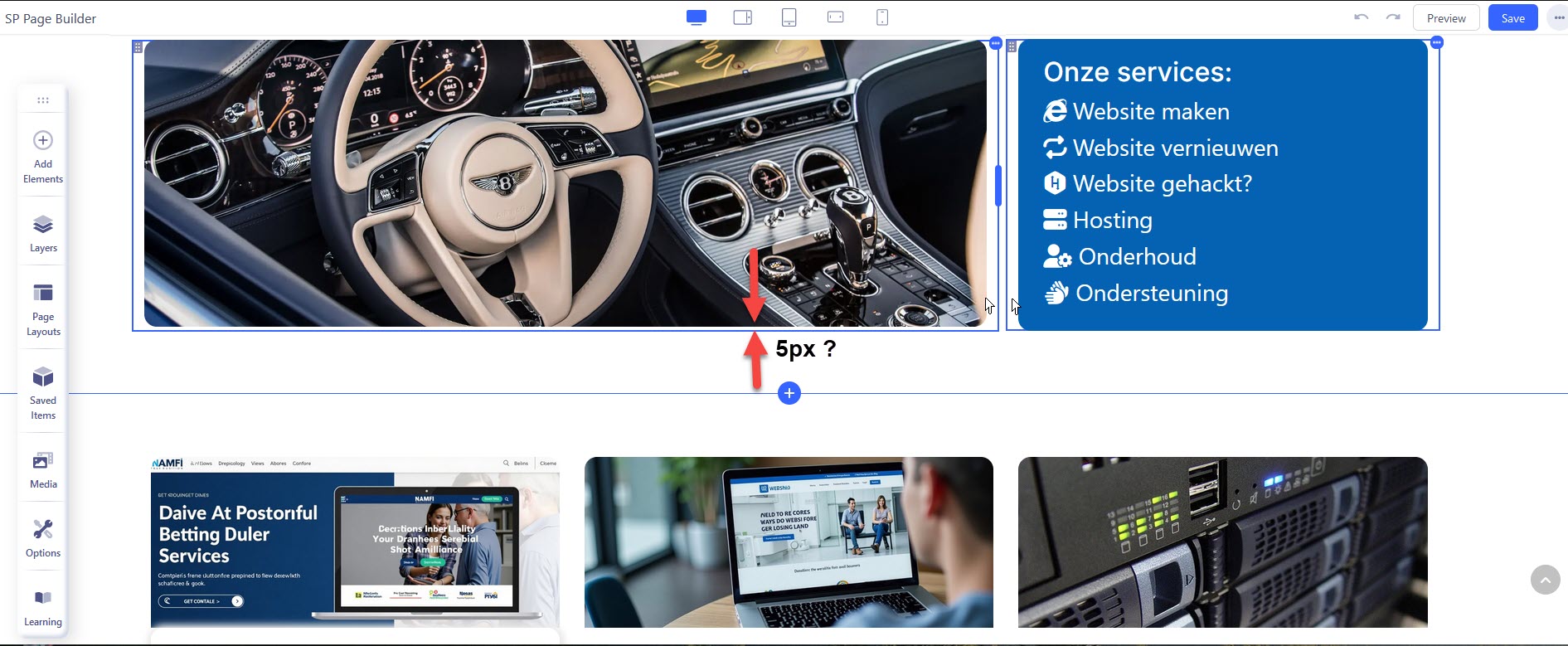Click the redo arrow in top bar
Viewport: 1568px width, 646px height.
click(1393, 17)
